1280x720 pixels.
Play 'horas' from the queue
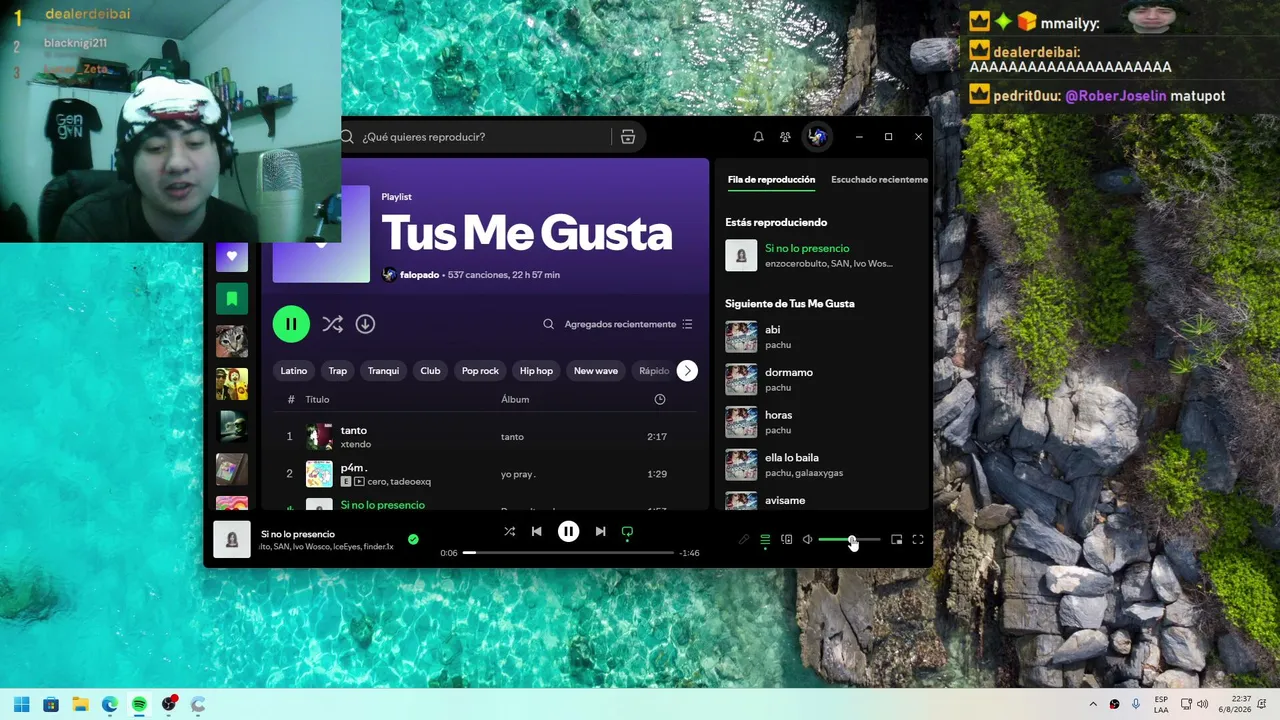tap(821, 422)
